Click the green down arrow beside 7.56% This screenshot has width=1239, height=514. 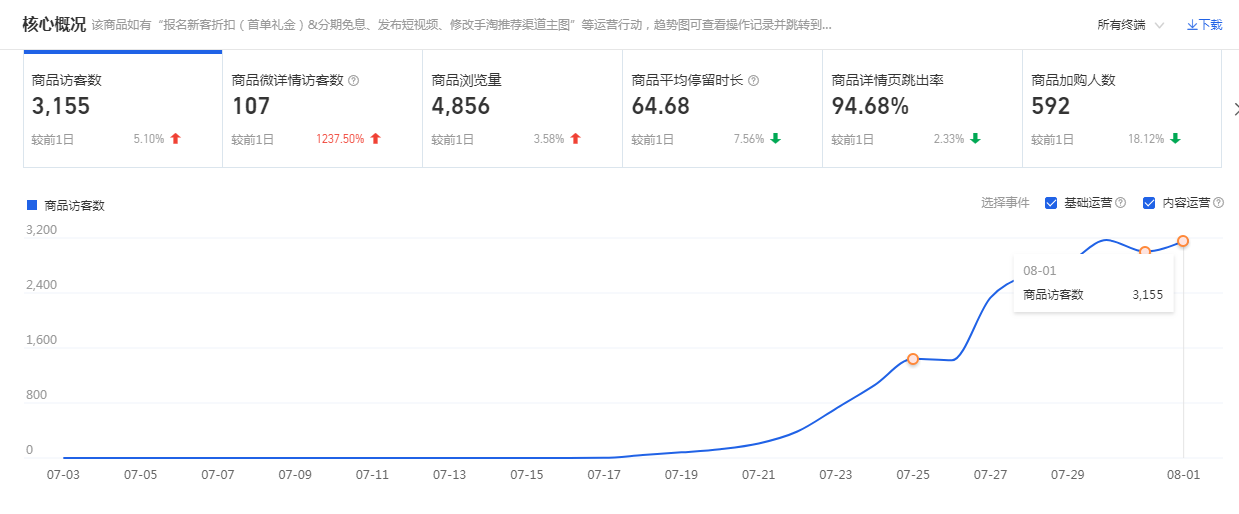[x=776, y=139]
